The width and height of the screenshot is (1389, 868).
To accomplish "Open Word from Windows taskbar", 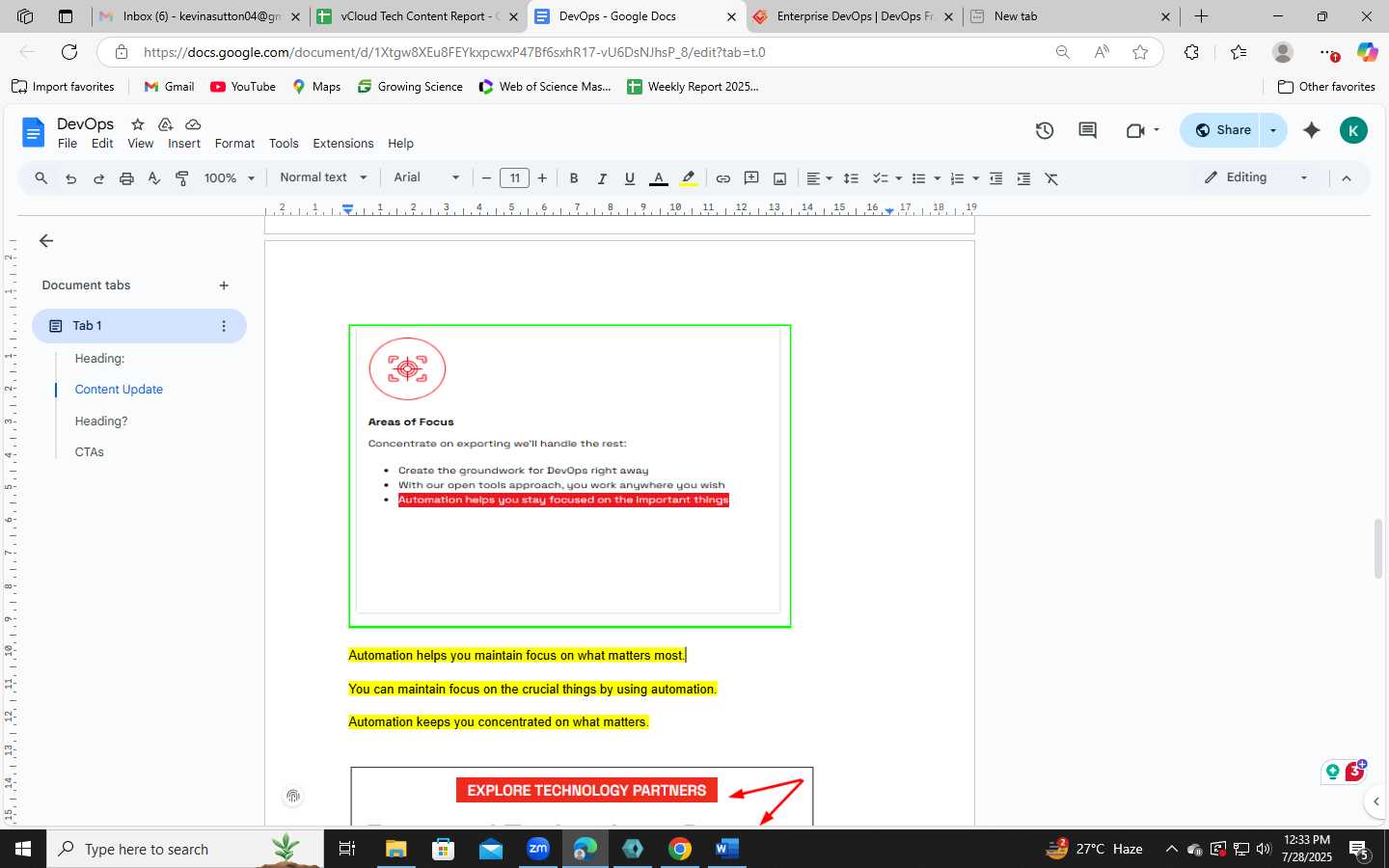I will coord(726,849).
